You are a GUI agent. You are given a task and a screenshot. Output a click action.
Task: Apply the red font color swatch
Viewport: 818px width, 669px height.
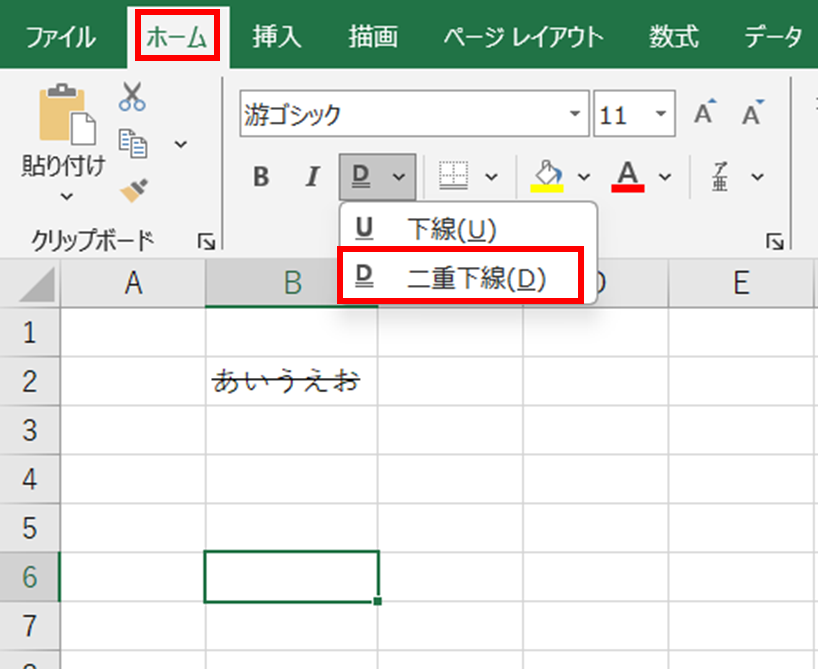[628, 177]
